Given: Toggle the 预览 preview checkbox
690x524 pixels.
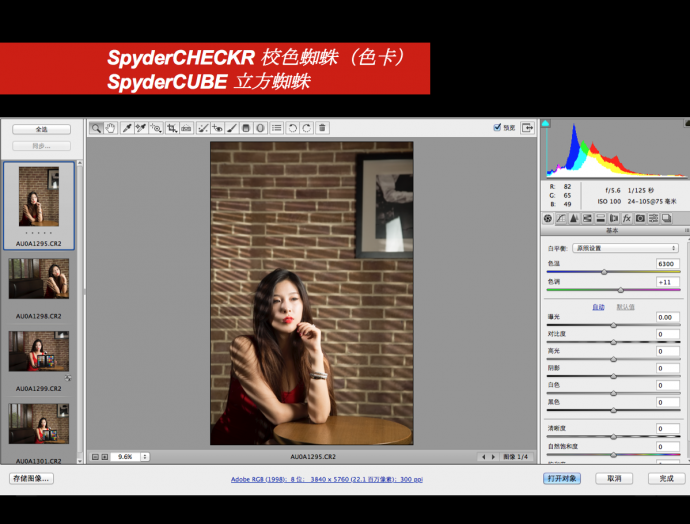Looking at the screenshot, I should tap(497, 128).
